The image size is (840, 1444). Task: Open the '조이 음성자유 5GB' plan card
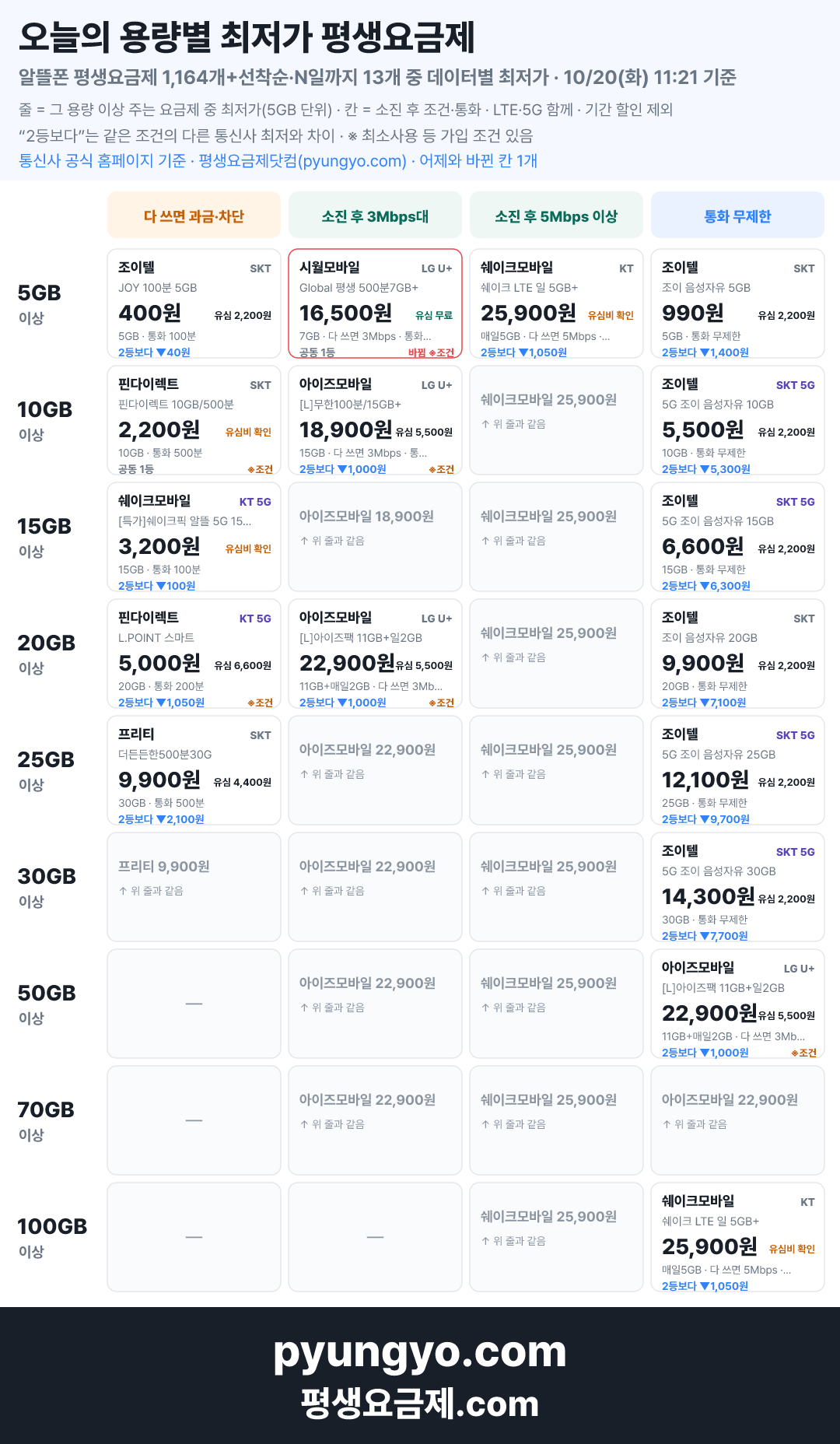[737, 303]
